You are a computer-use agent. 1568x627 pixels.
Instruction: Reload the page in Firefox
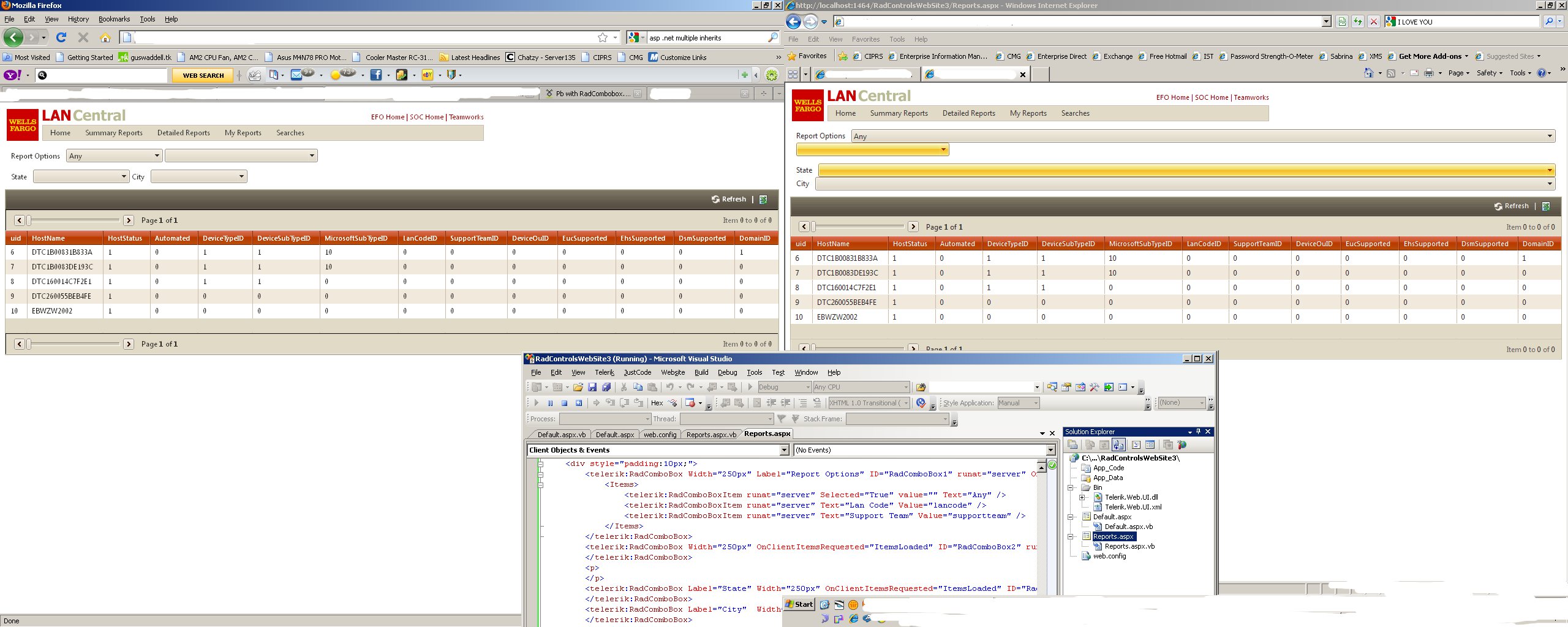[61, 37]
